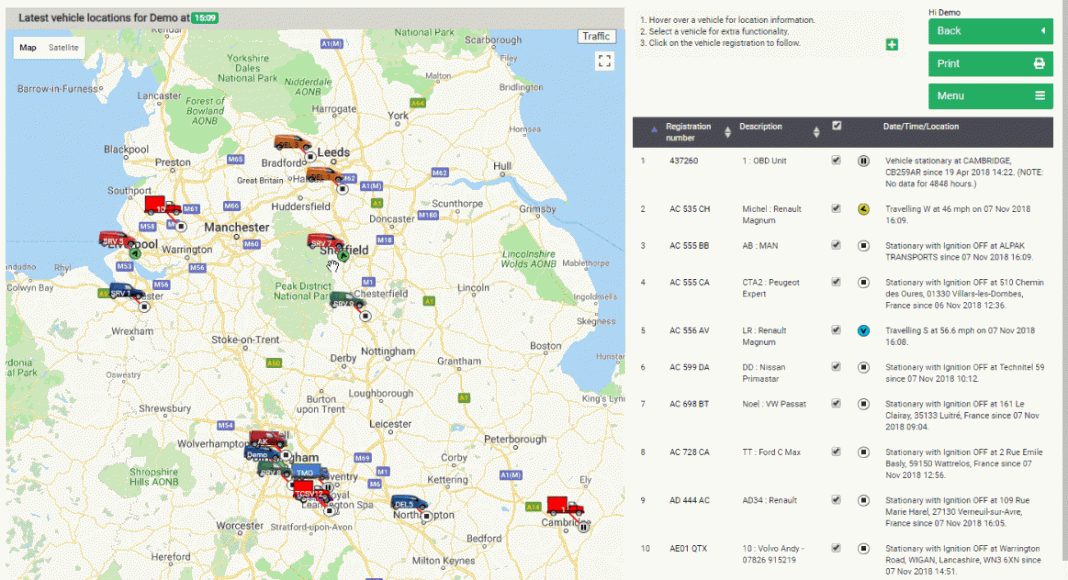Select the red SRV 7 van near Sheffield
Image resolution: width=1068 pixels, height=580 pixels.
point(323,243)
